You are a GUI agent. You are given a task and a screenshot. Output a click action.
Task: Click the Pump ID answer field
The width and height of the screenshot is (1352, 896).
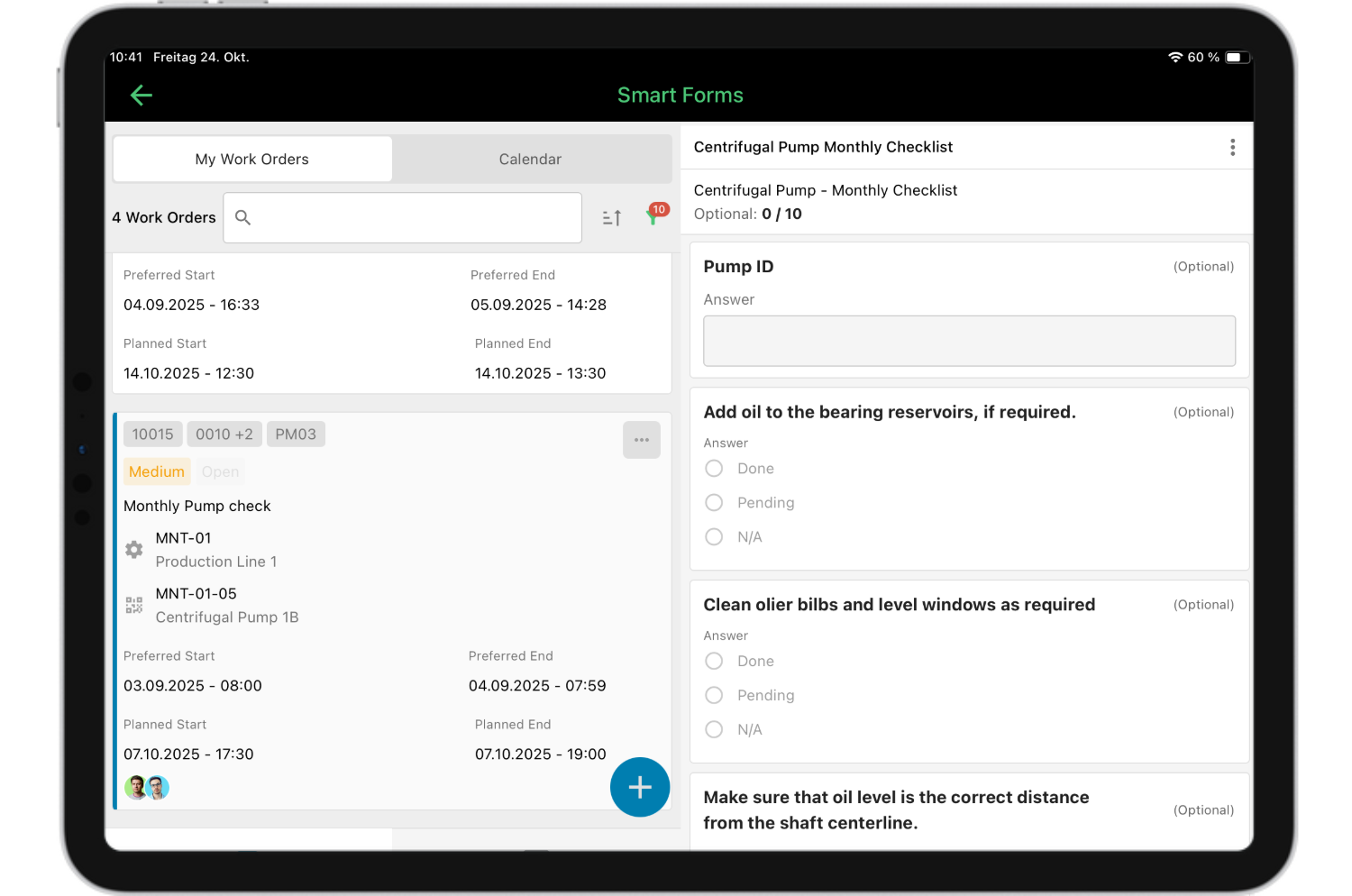[x=969, y=341]
